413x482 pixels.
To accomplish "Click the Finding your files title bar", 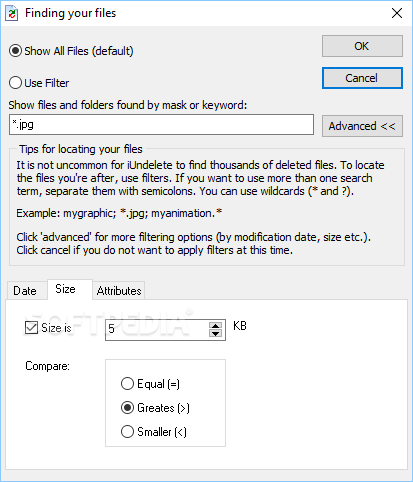I will 200,13.
